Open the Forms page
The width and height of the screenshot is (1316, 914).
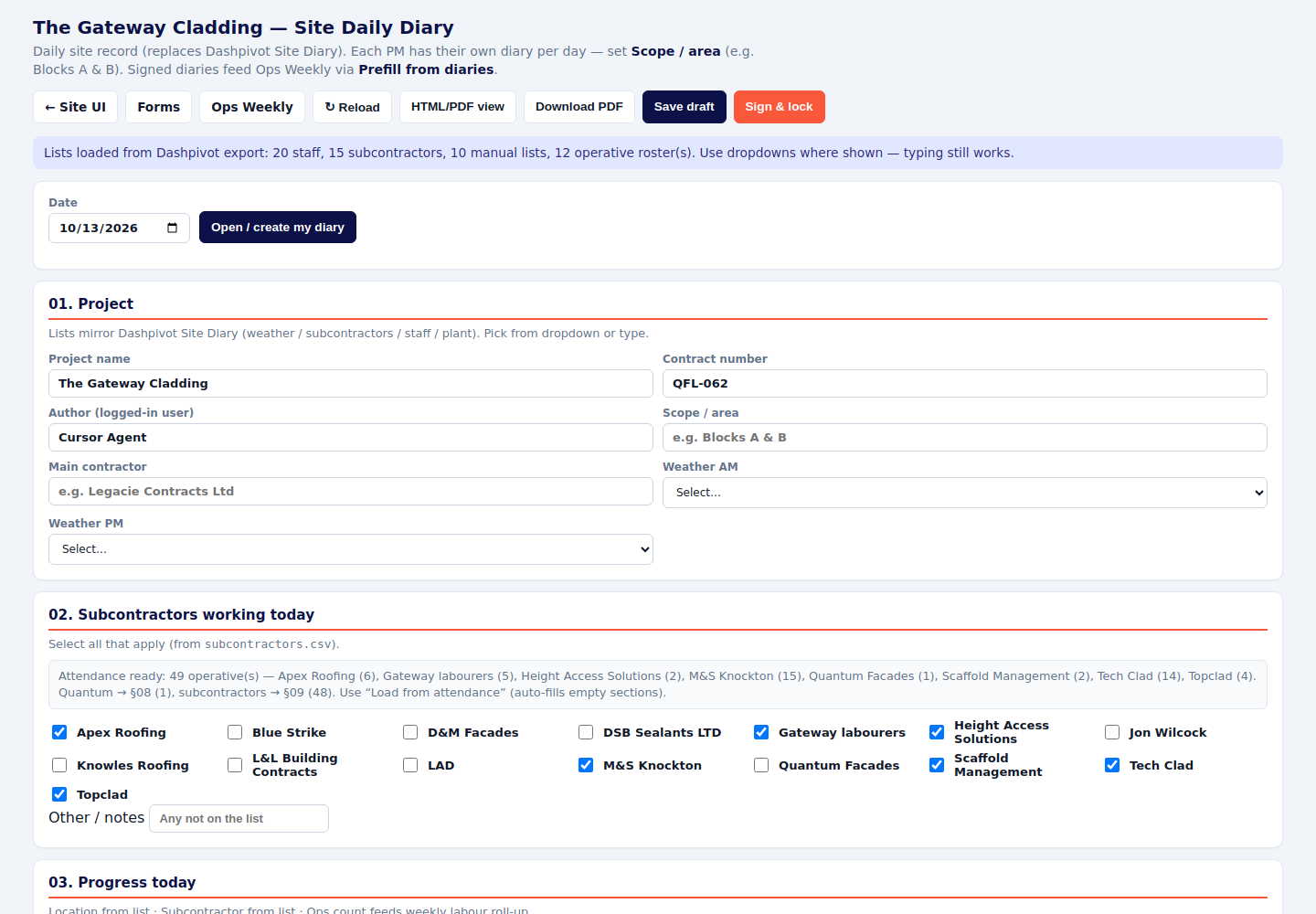[159, 107]
